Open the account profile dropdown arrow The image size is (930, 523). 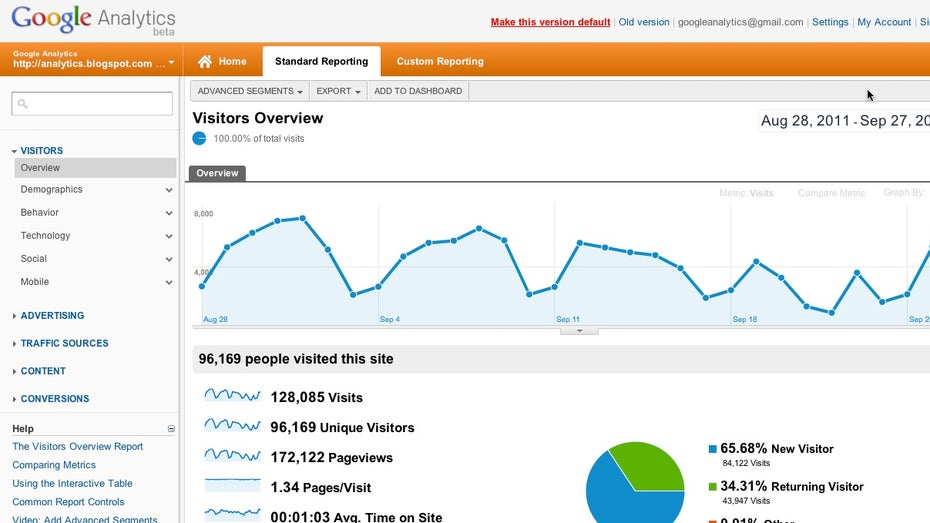tap(171, 62)
